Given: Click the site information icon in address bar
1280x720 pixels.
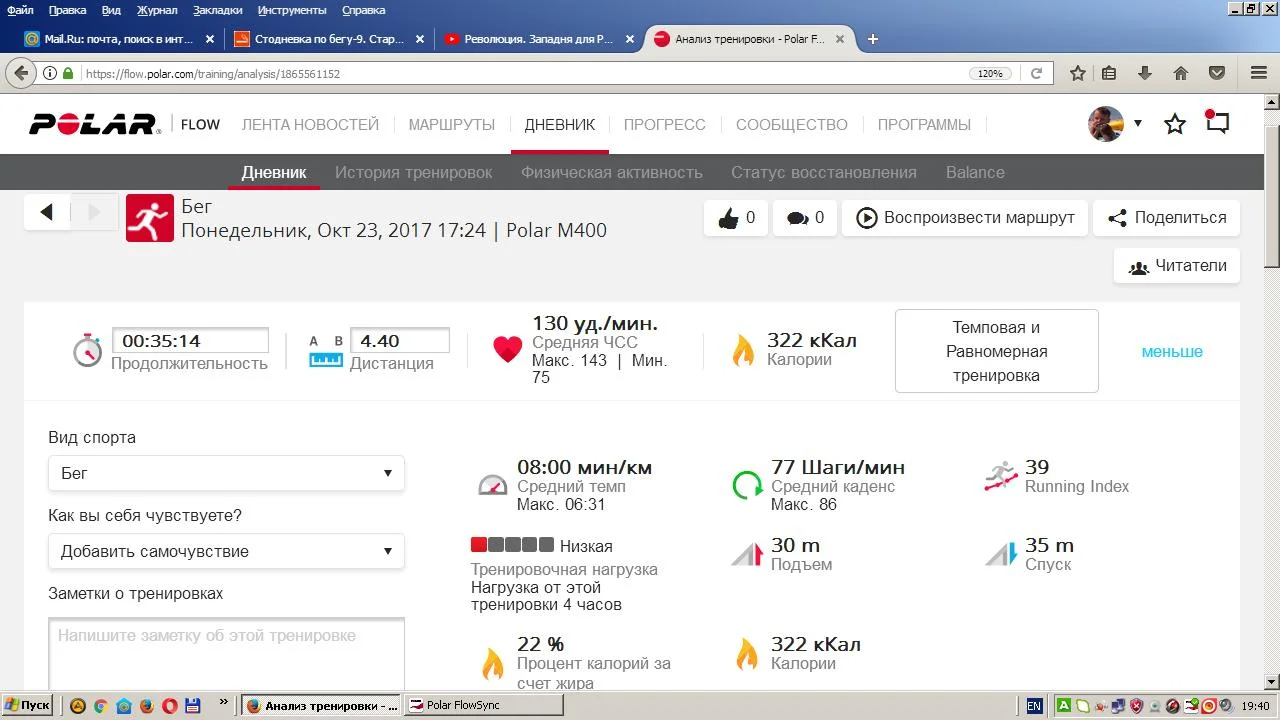Looking at the screenshot, I should (x=49, y=74).
